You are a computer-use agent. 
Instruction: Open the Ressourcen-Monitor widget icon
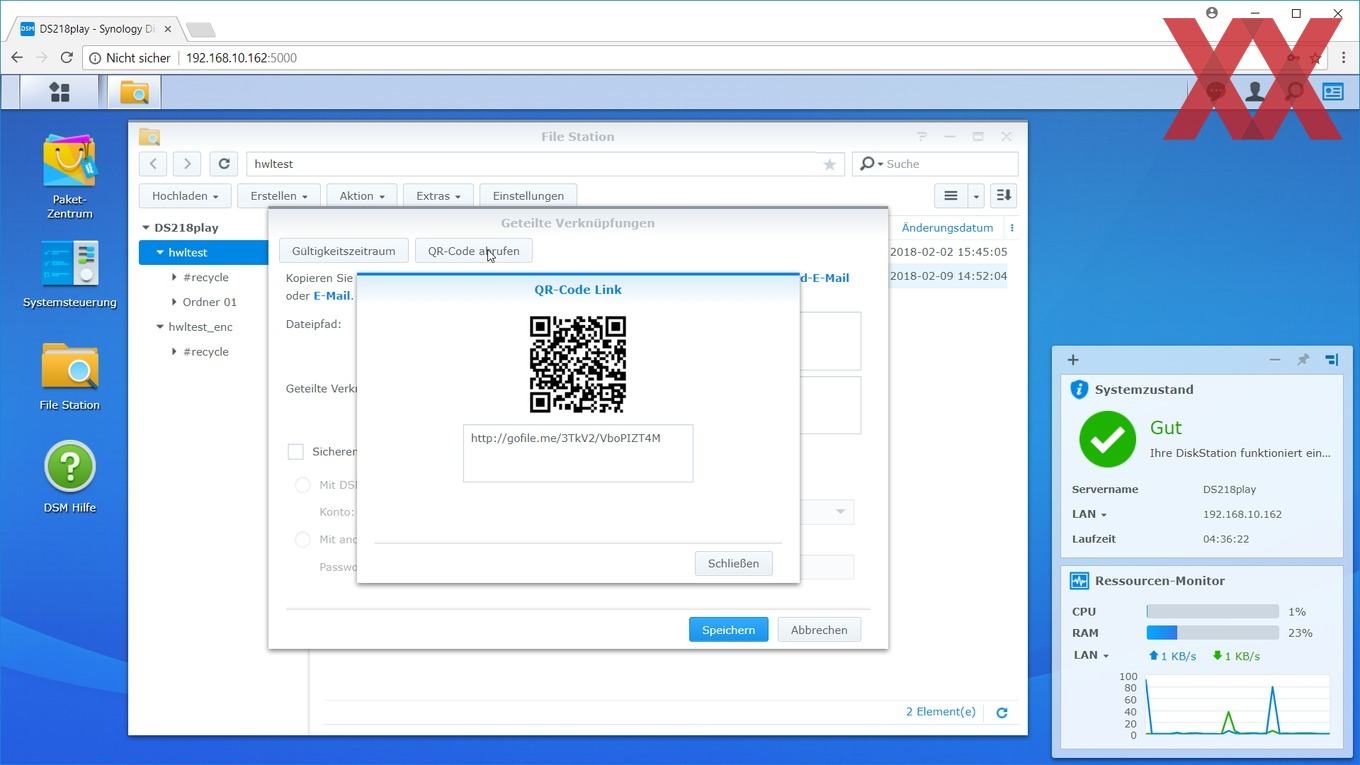point(1079,581)
